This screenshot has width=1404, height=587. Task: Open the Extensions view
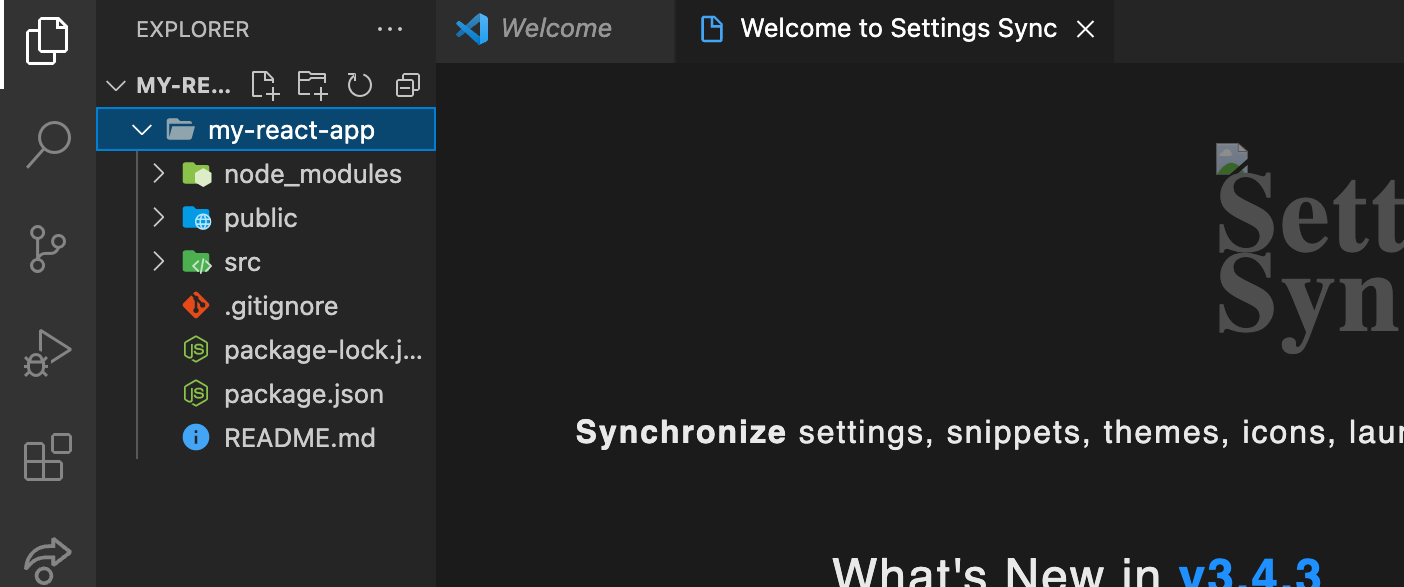point(47,457)
